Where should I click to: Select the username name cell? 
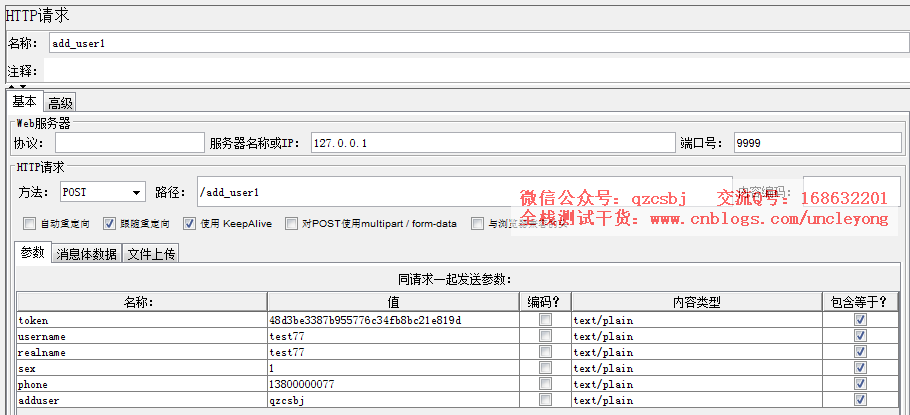coord(142,336)
